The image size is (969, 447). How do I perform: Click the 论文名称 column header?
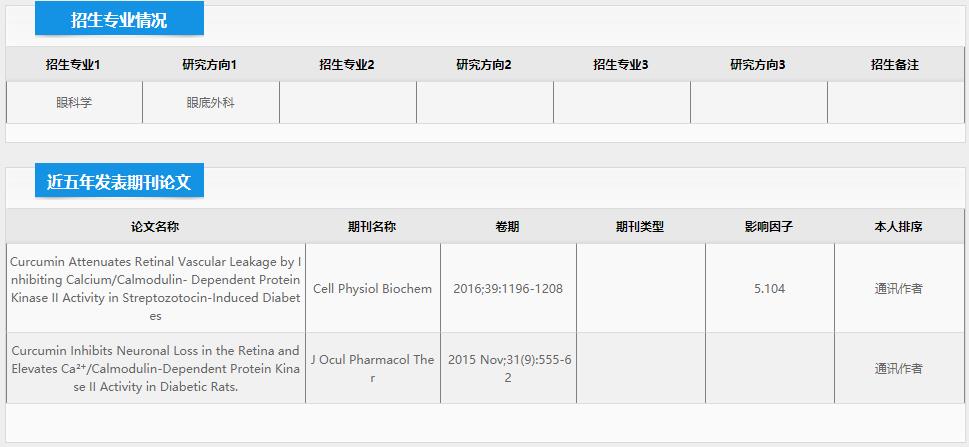tap(155, 227)
